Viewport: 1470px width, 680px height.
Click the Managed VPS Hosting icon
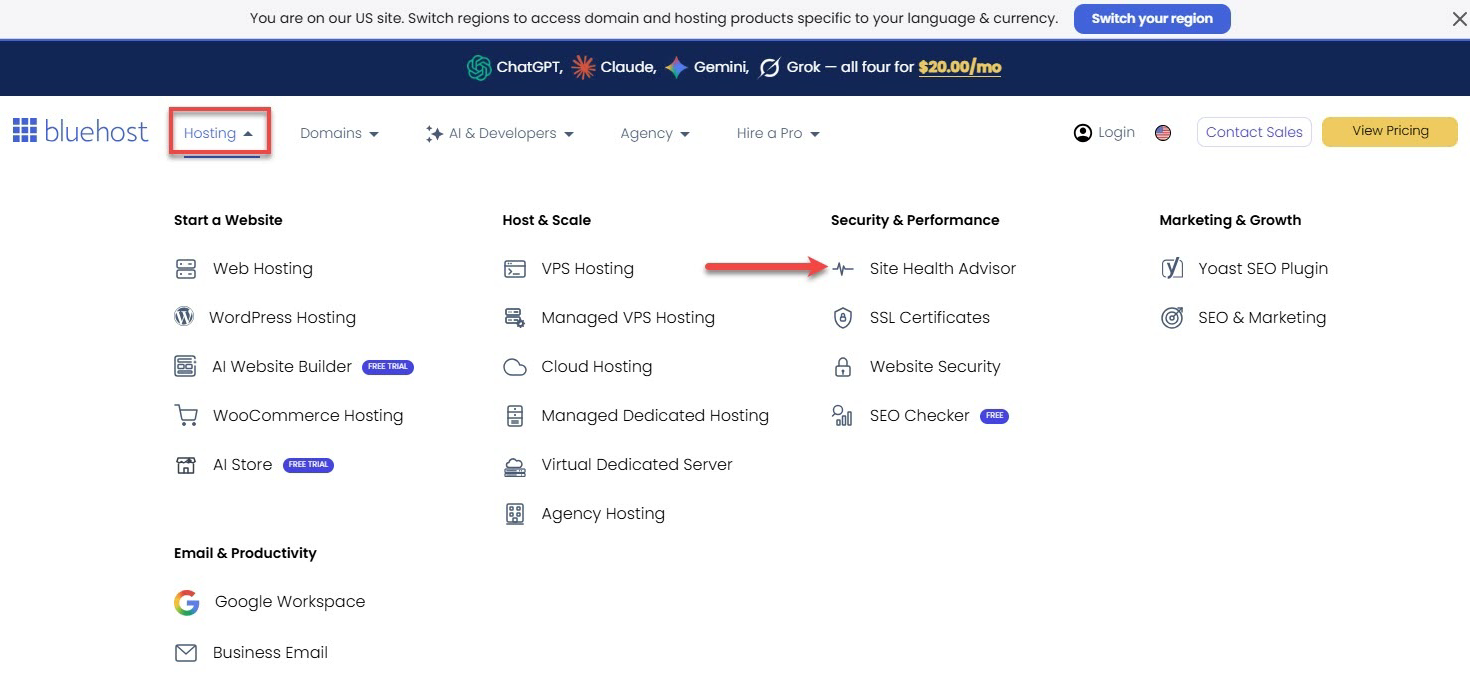[515, 318]
